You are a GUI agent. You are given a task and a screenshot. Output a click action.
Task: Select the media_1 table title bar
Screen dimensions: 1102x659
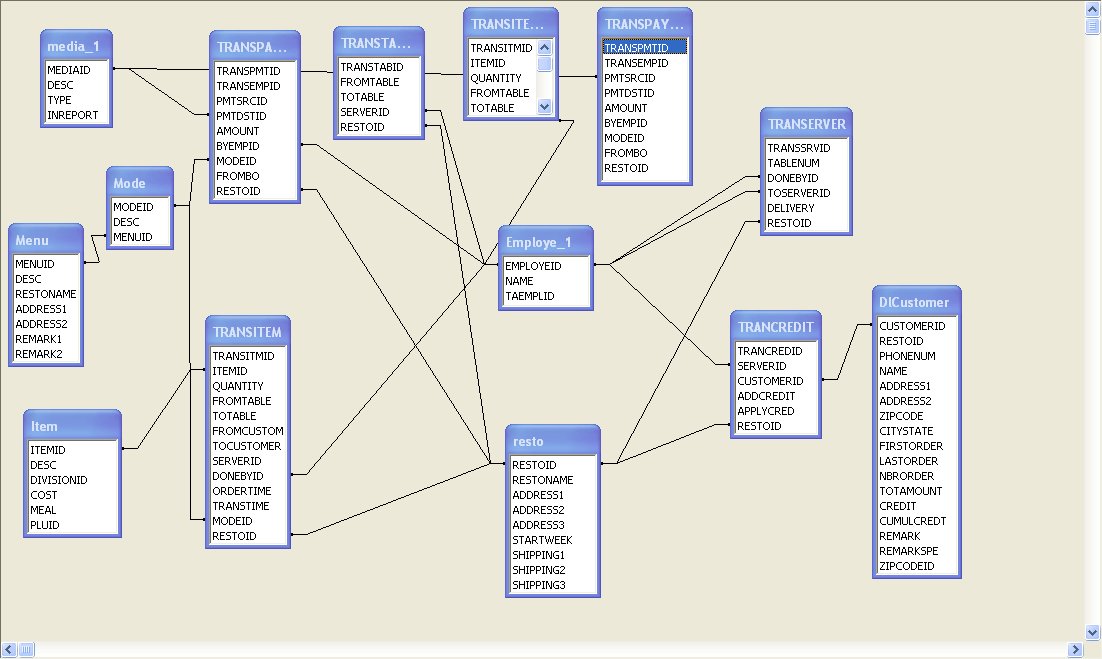coord(76,46)
